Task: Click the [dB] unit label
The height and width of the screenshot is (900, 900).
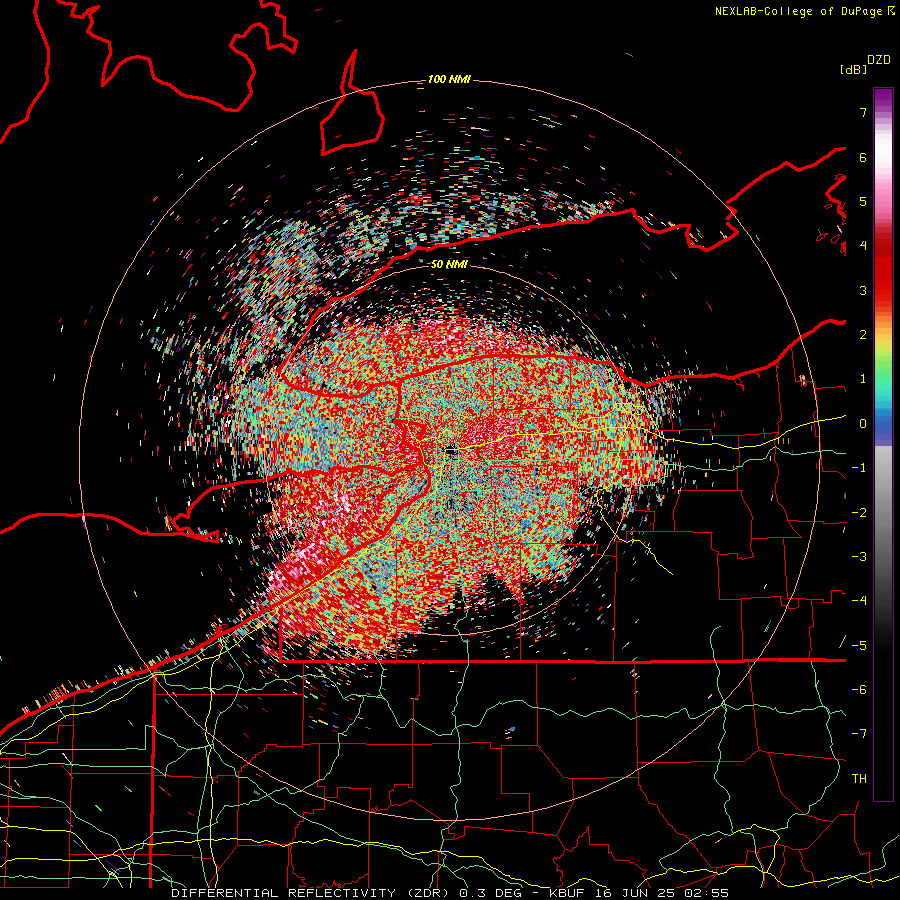Action: (x=853, y=69)
